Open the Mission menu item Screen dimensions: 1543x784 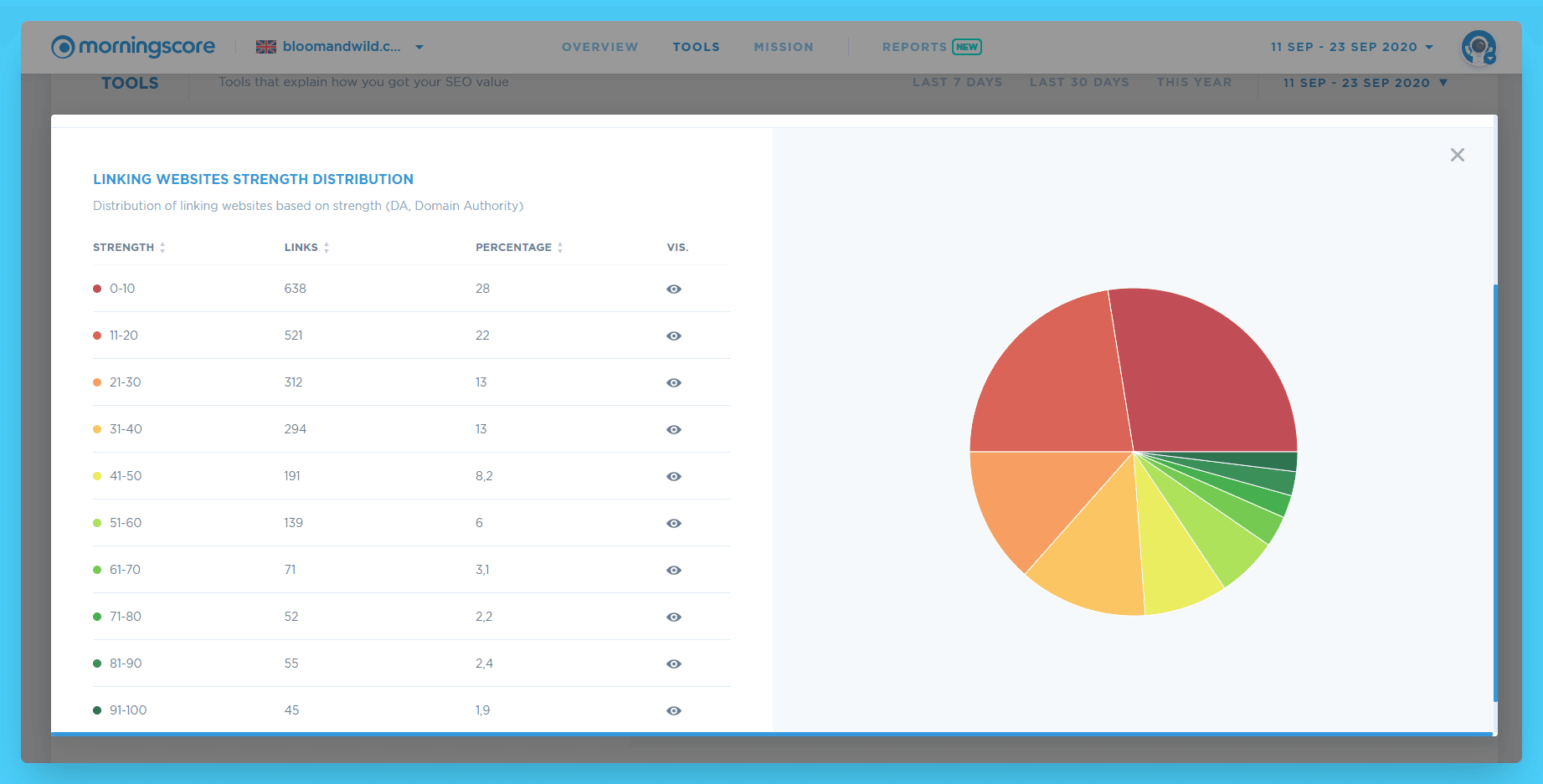784,47
